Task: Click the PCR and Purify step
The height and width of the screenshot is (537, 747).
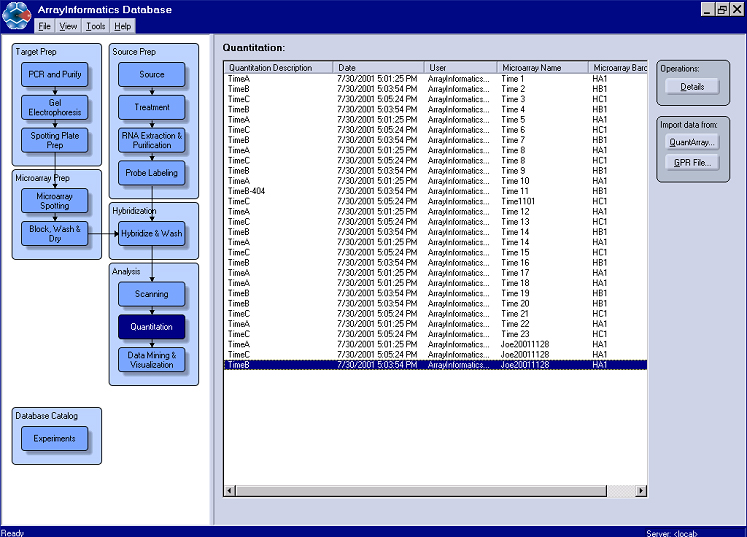Action: tap(55, 74)
